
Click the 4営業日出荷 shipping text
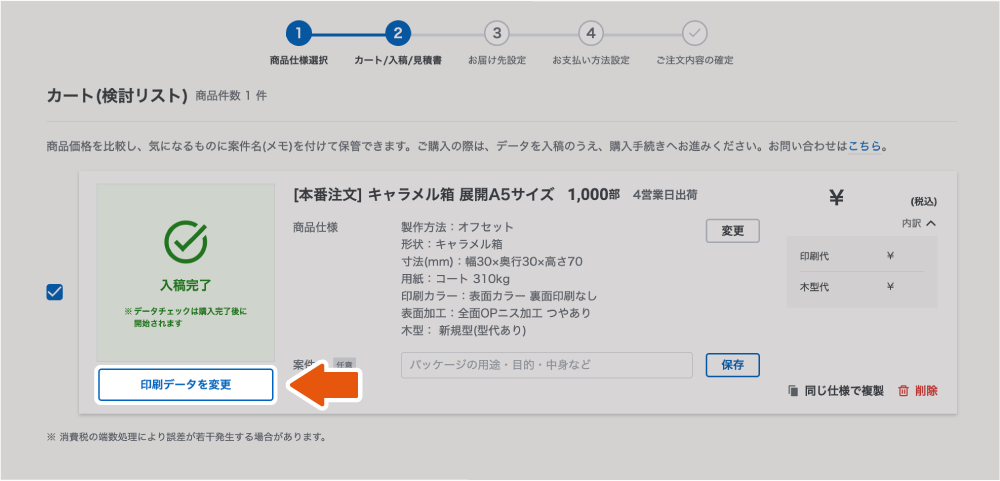click(665, 196)
